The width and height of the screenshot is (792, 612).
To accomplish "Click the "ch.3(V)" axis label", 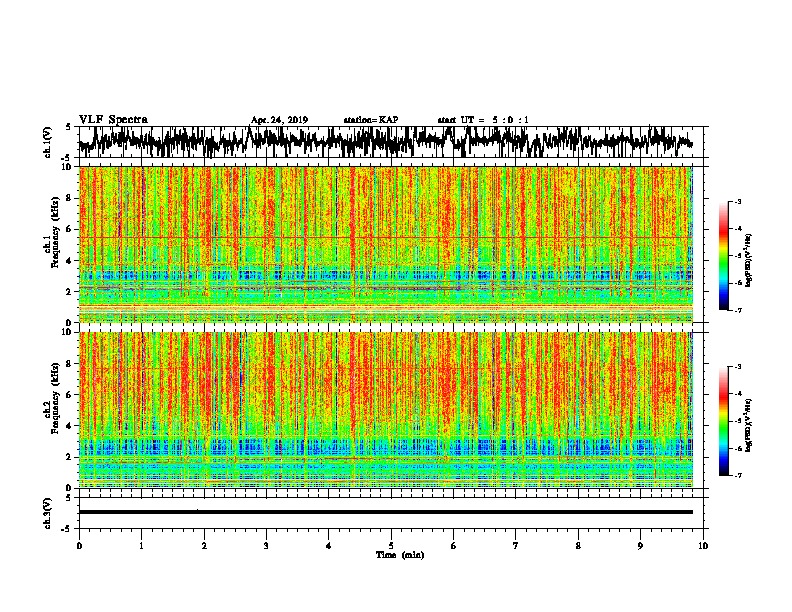I will (x=48, y=513).
